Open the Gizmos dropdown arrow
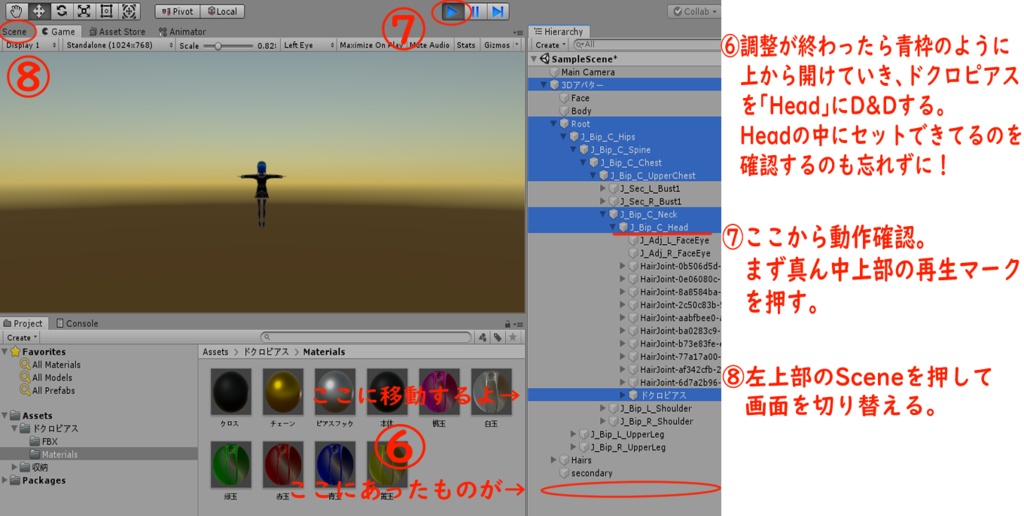The width and height of the screenshot is (1024, 516). tap(517, 45)
